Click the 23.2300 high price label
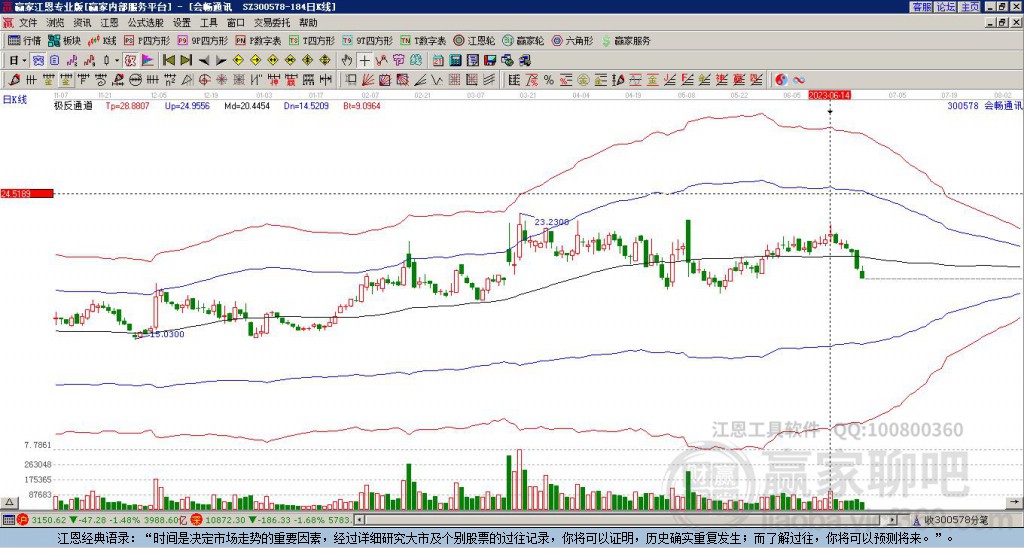Viewport: 1024px width, 548px height. tap(552, 222)
